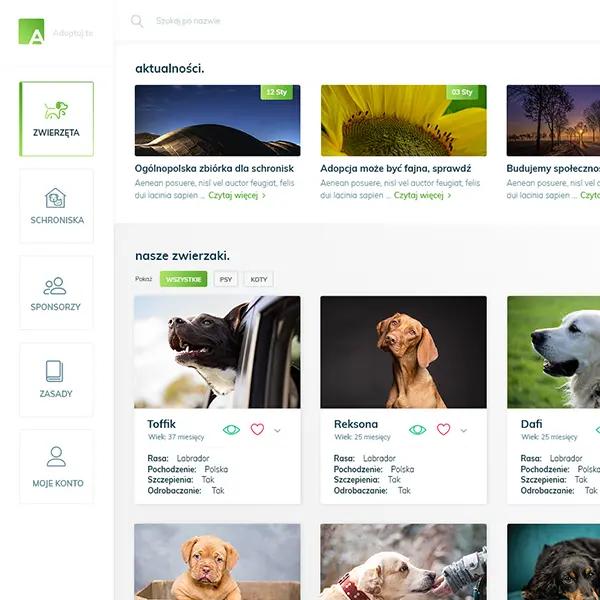Favorite Reksona with the heart icon
Viewport: 600px width, 600px height.
[443, 429]
